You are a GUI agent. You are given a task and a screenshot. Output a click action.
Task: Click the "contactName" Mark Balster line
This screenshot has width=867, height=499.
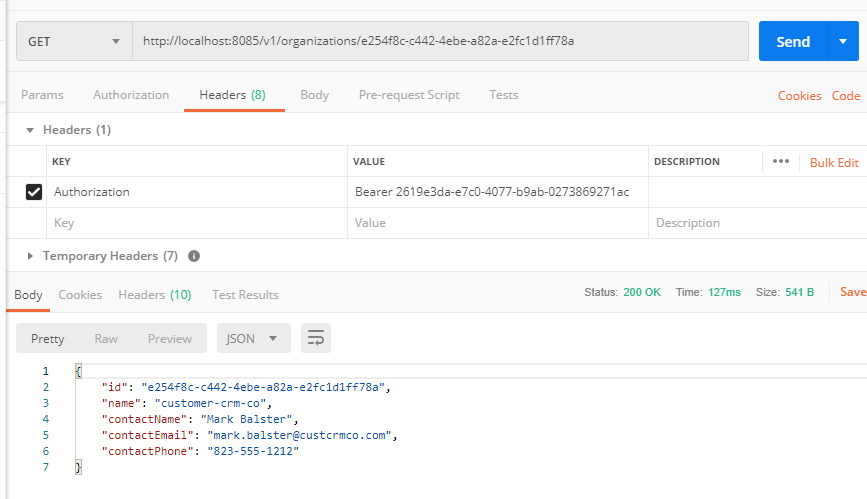[x=200, y=419]
